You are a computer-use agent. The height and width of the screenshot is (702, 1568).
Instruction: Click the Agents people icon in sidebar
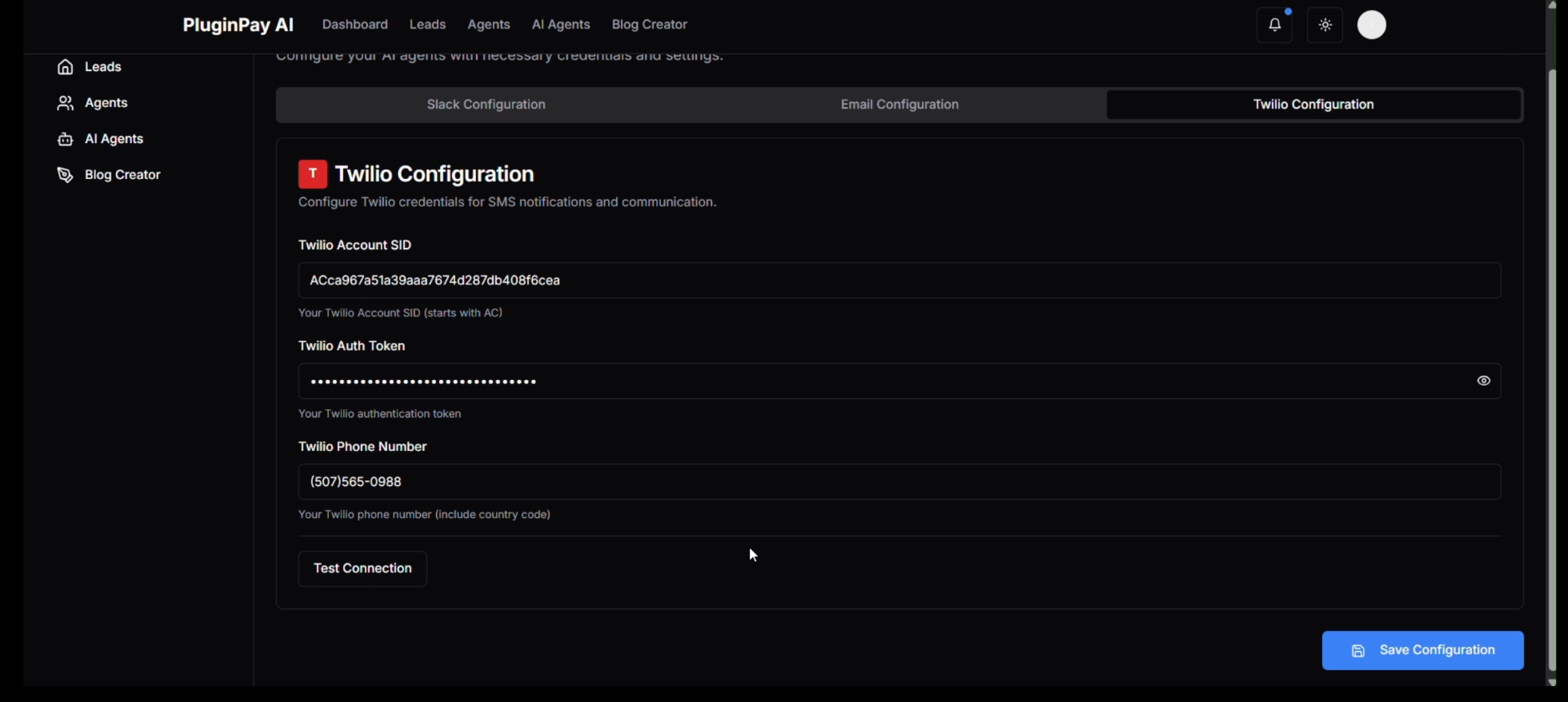65,103
